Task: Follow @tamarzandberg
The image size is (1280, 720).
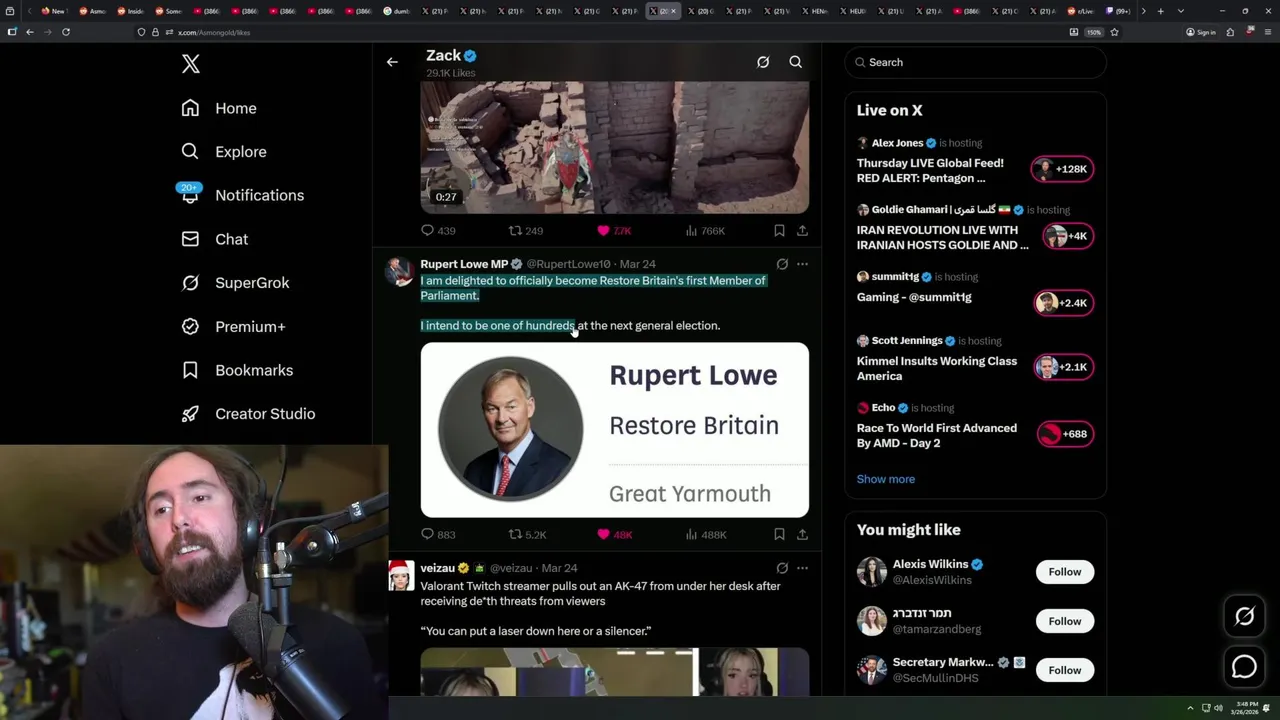Action: click(x=1064, y=621)
